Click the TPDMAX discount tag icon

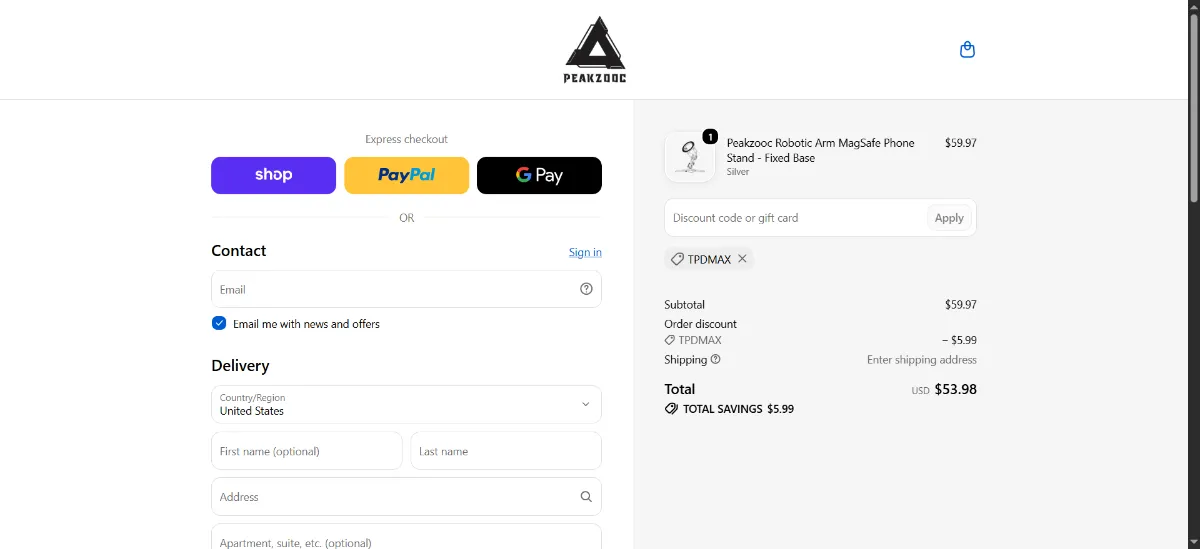(677, 259)
